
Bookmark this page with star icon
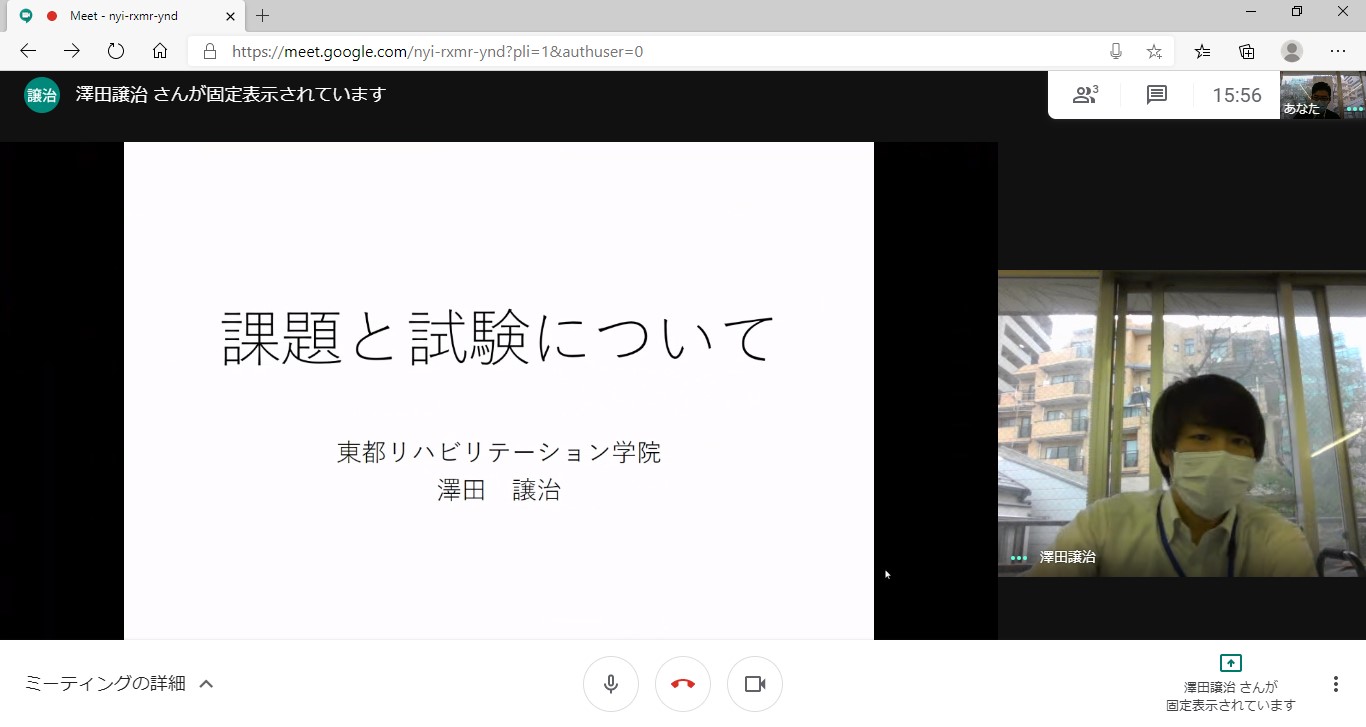point(1154,51)
